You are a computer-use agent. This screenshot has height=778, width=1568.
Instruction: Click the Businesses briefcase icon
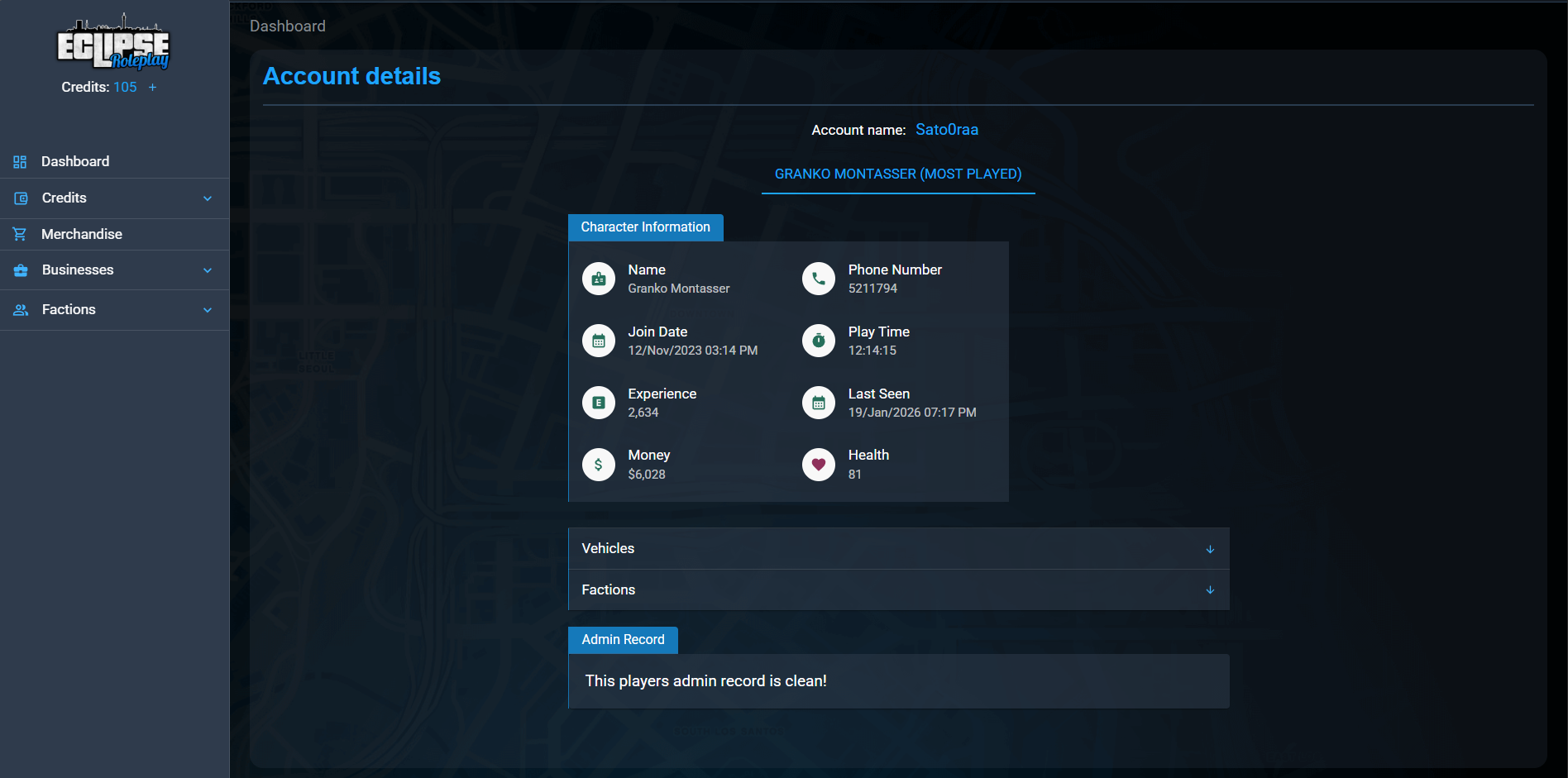pyautogui.click(x=21, y=270)
